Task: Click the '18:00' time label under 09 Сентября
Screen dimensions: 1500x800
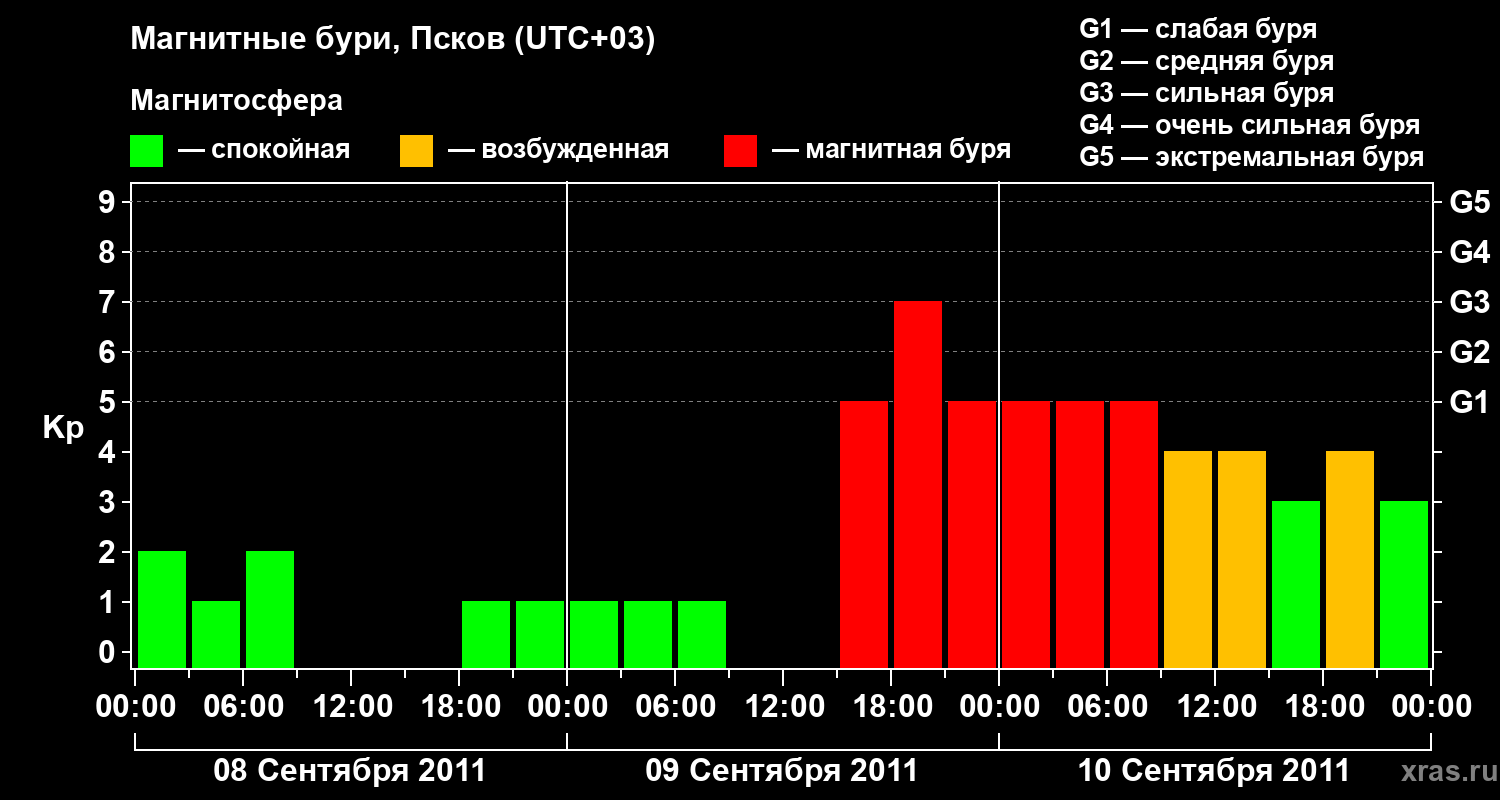Action: (892, 706)
